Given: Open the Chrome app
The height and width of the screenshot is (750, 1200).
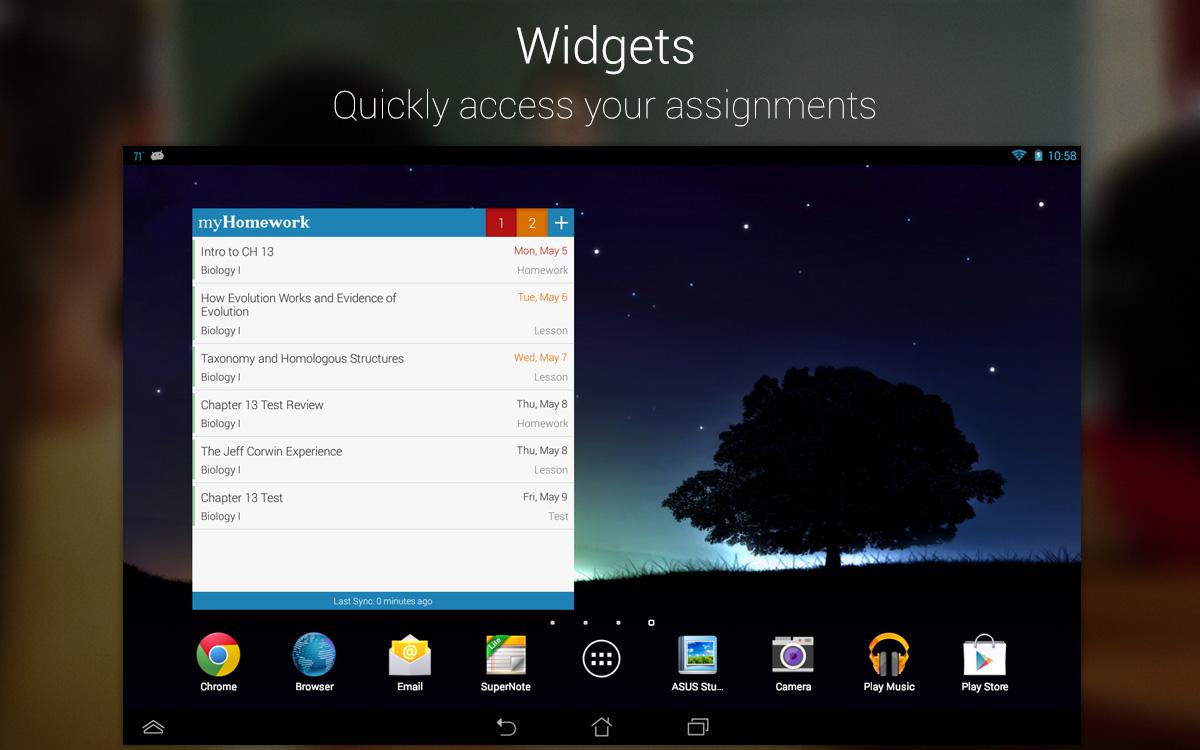Looking at the screenshot, I should [x=218, y=661].
